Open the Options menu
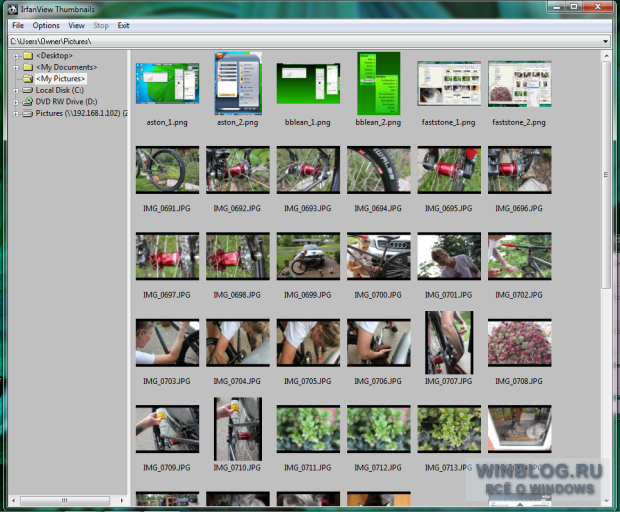Screen dimensions: 620x512 tap(46, 26)
